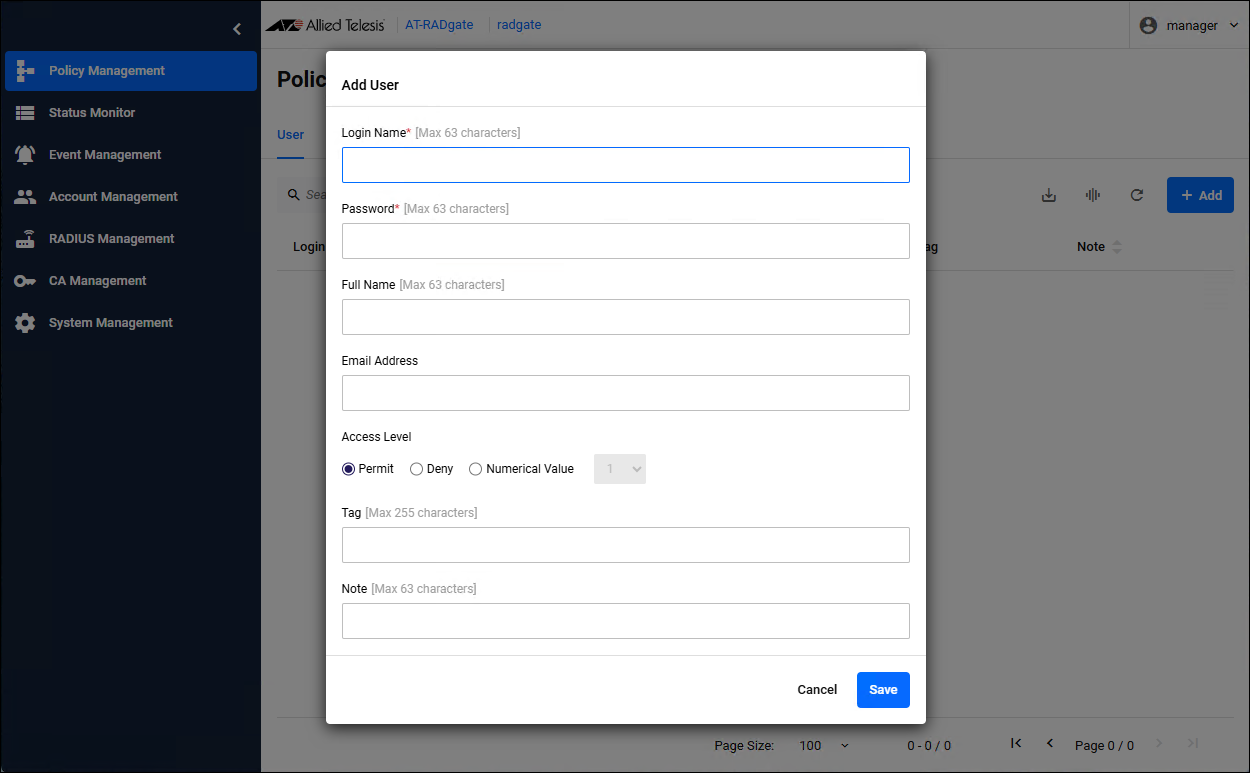Click the System Management gear icon

[26, 323]
